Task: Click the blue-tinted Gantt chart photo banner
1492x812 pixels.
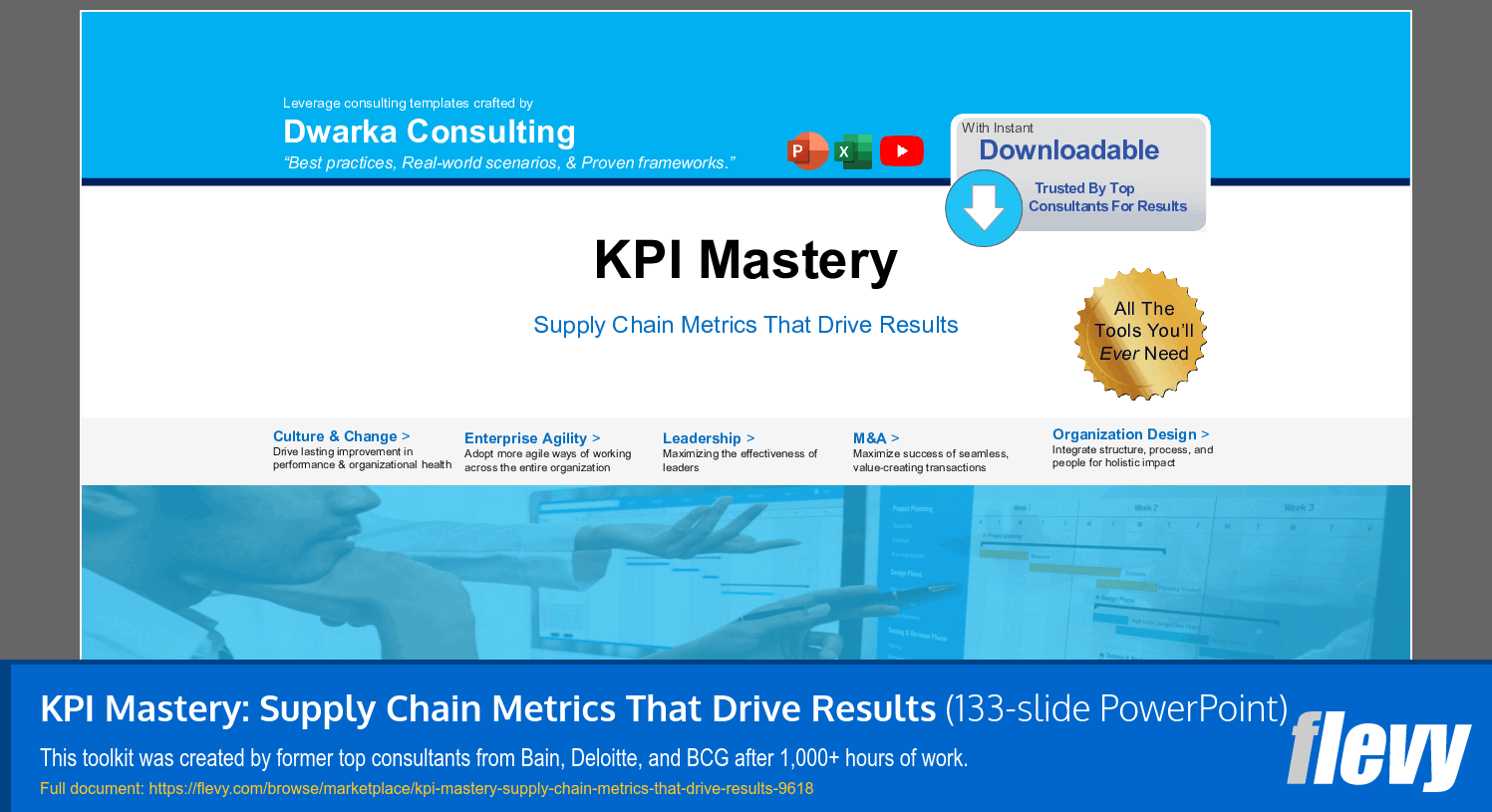Action: (x=746, y=572)
